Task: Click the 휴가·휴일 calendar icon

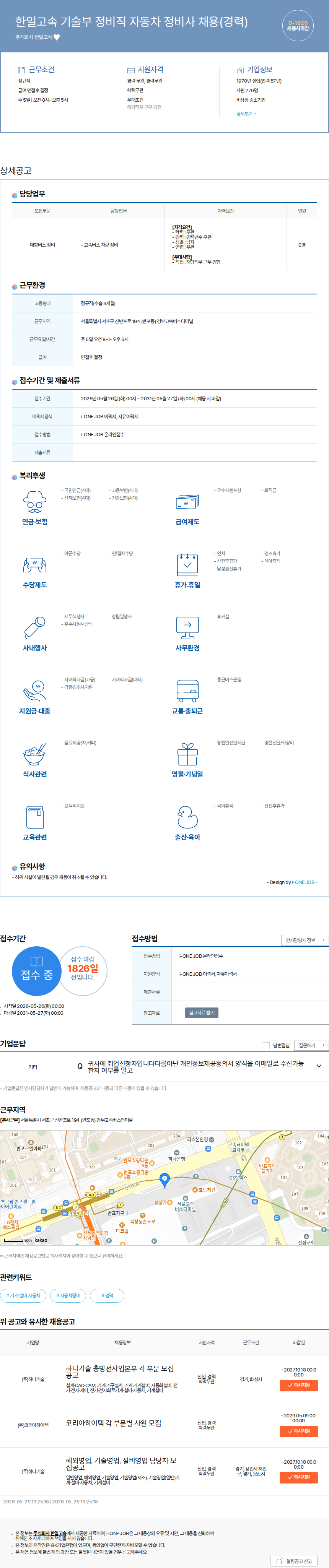Action: click(187, 565)
